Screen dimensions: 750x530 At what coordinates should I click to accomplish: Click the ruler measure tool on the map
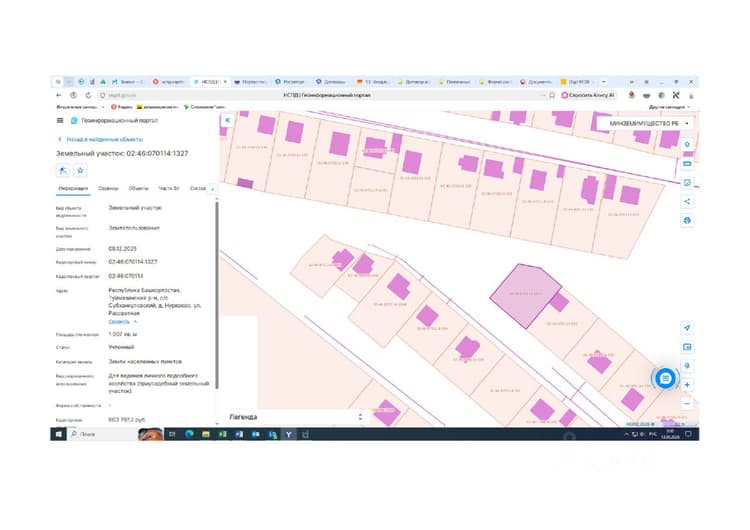click(x=687, y=164)
